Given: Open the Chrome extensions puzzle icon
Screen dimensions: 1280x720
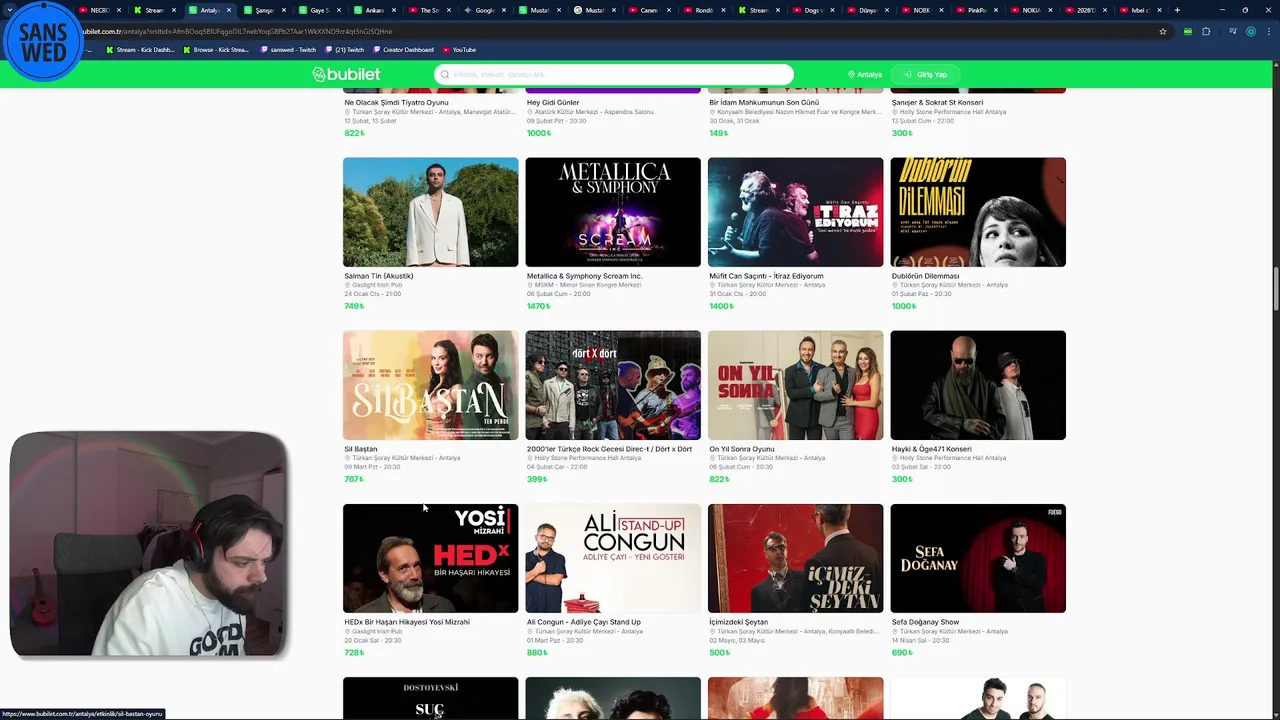Looking at the screenshot, I should tap(1206, 31).
